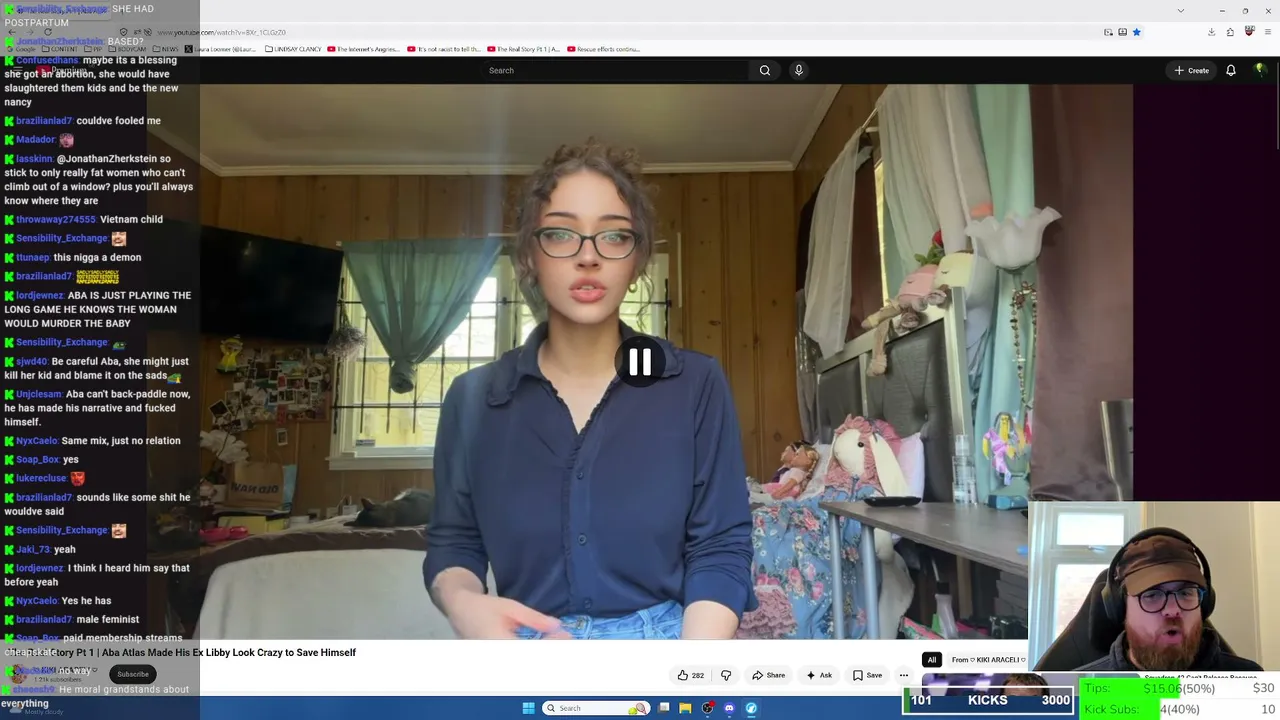This screenshot has width=1280, height=720.
Task: Click the KICKS goal progress bar
Action: tap(988, 700)
